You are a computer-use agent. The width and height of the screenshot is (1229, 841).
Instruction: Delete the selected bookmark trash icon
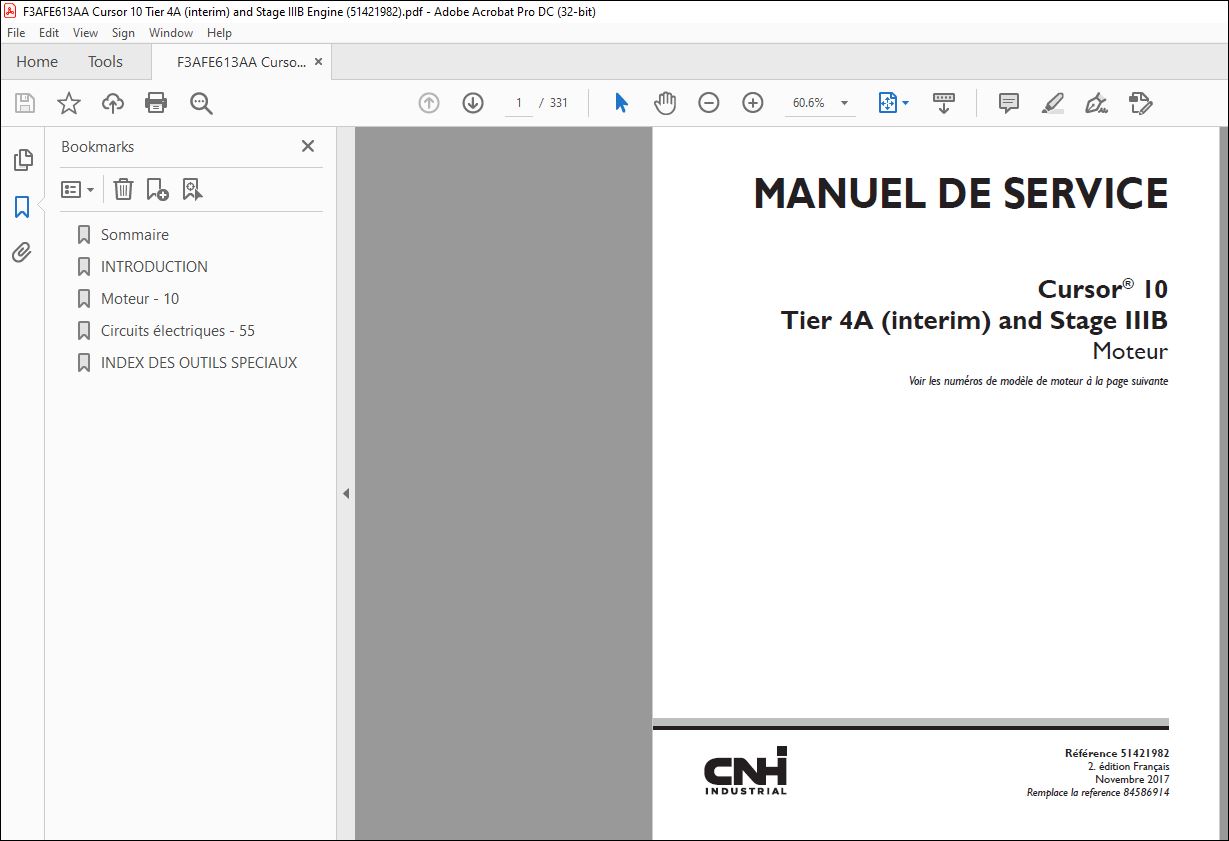pos(123,189)
